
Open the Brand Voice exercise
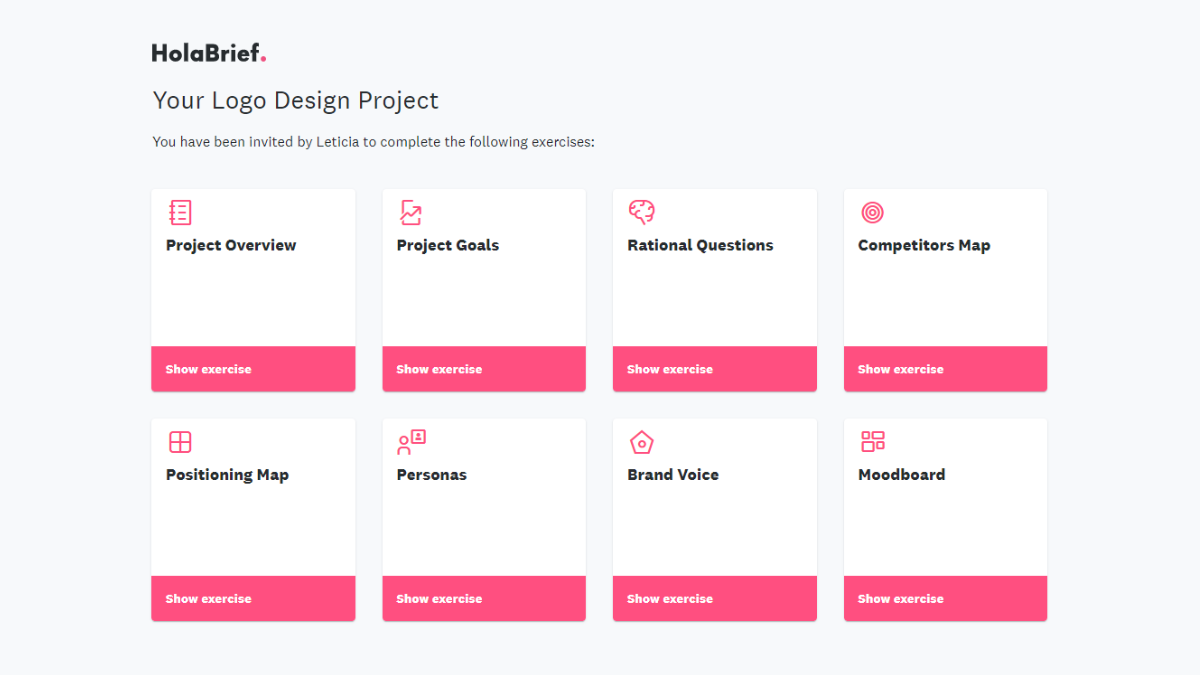(x=714, y=598)
